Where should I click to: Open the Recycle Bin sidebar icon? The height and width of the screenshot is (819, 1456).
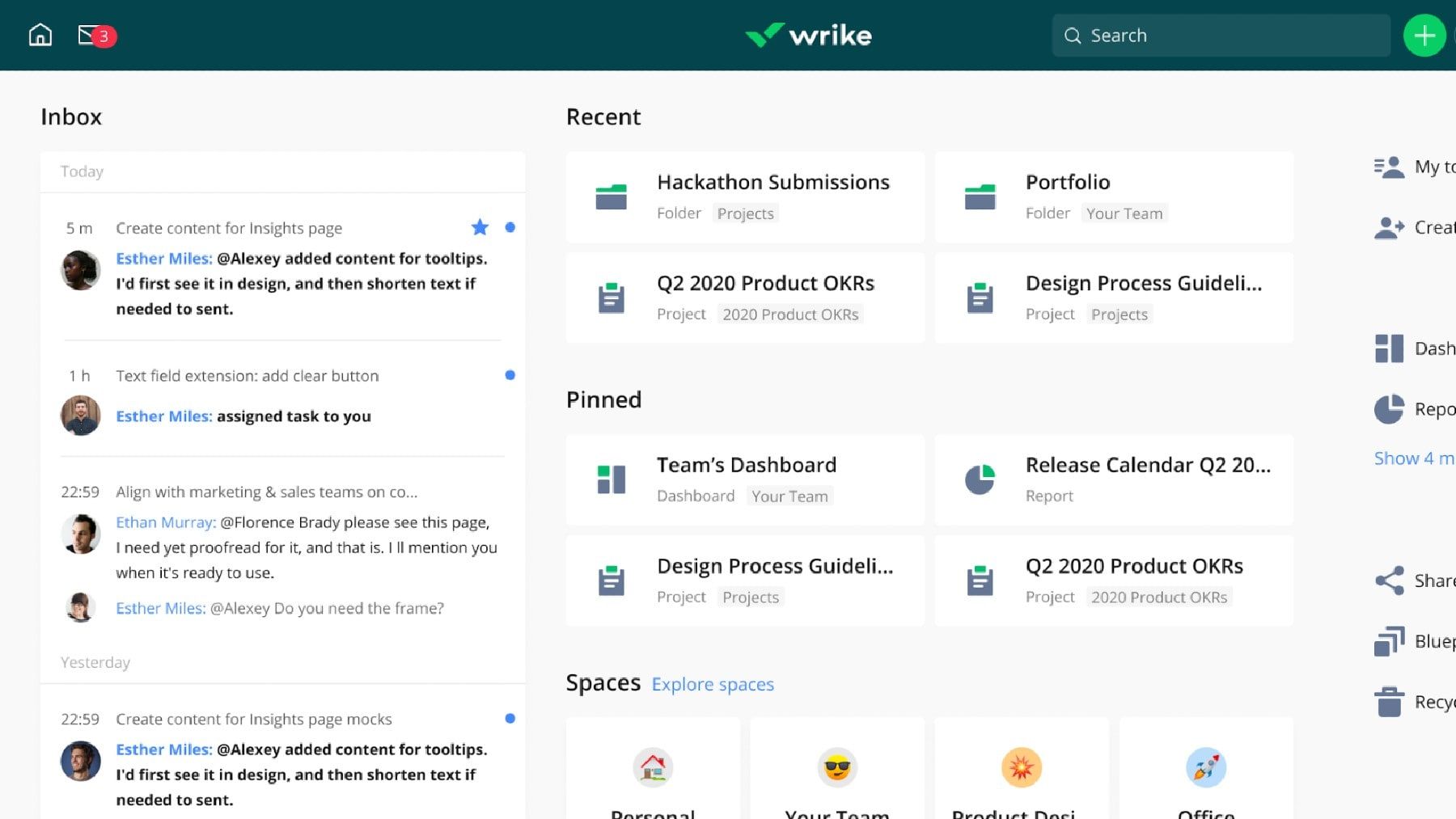pos(1388,701)
